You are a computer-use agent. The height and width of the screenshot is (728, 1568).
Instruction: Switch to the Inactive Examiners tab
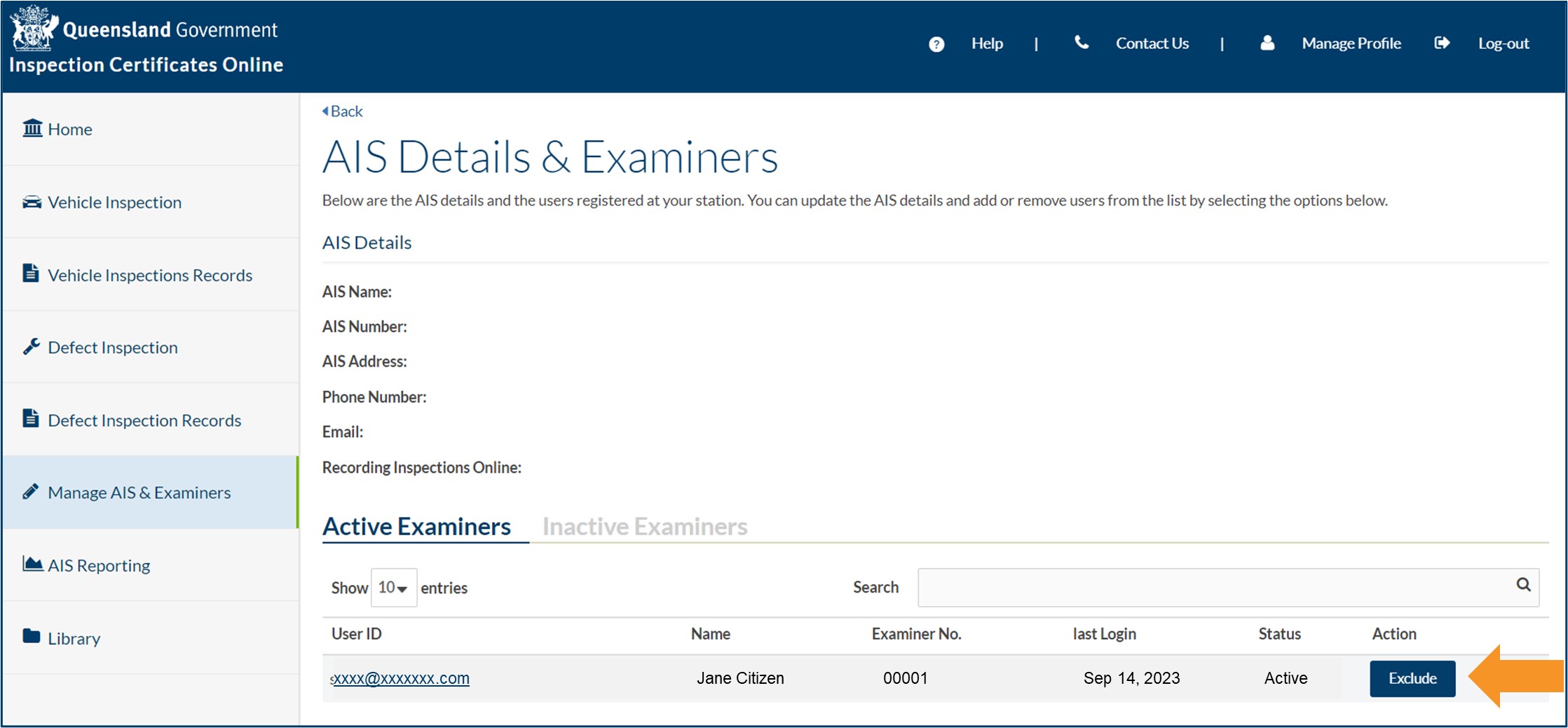[644, 526]
